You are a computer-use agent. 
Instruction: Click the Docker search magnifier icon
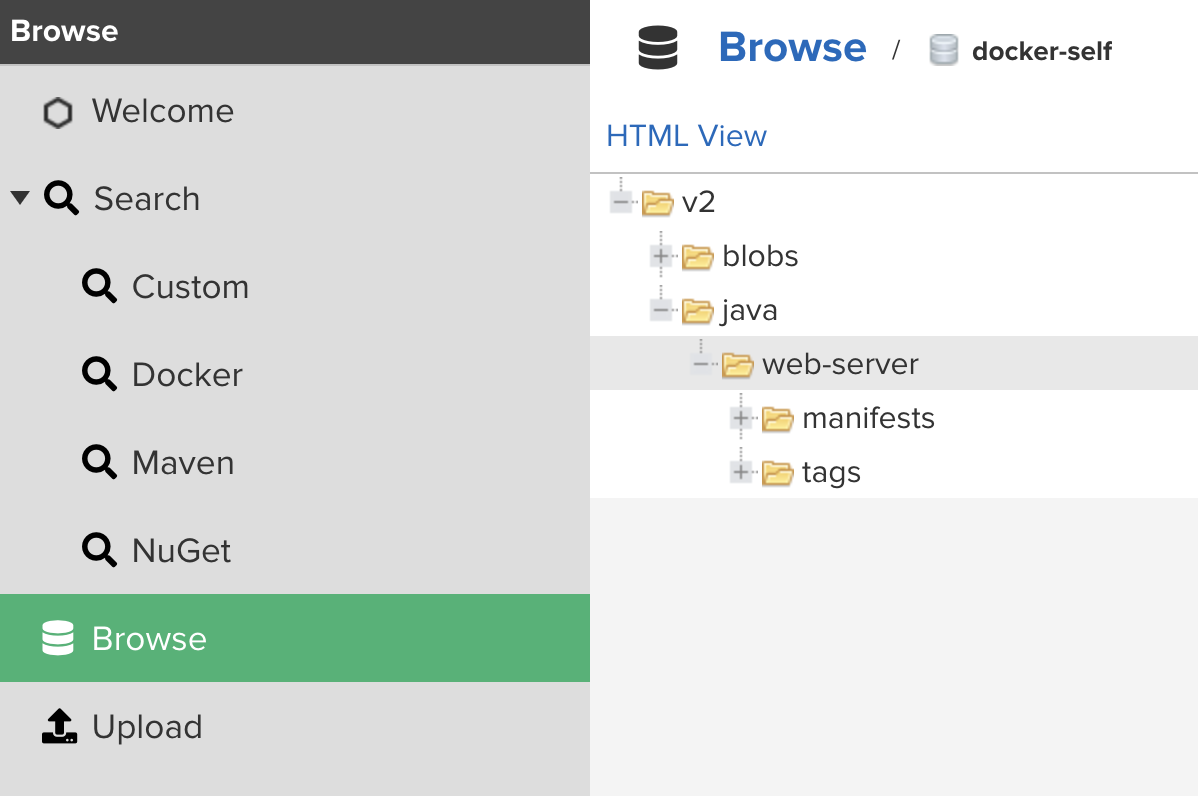(99, 374)
